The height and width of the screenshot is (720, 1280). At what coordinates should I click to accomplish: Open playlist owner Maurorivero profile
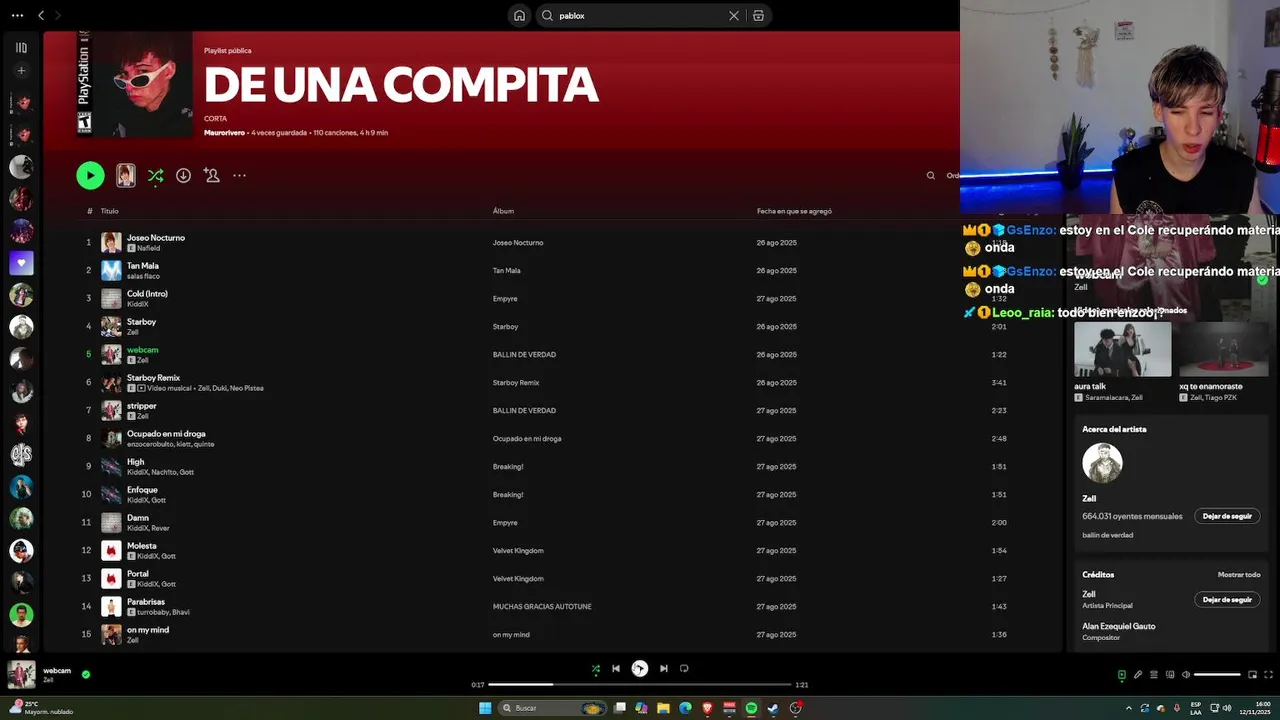tap(224, 132)
